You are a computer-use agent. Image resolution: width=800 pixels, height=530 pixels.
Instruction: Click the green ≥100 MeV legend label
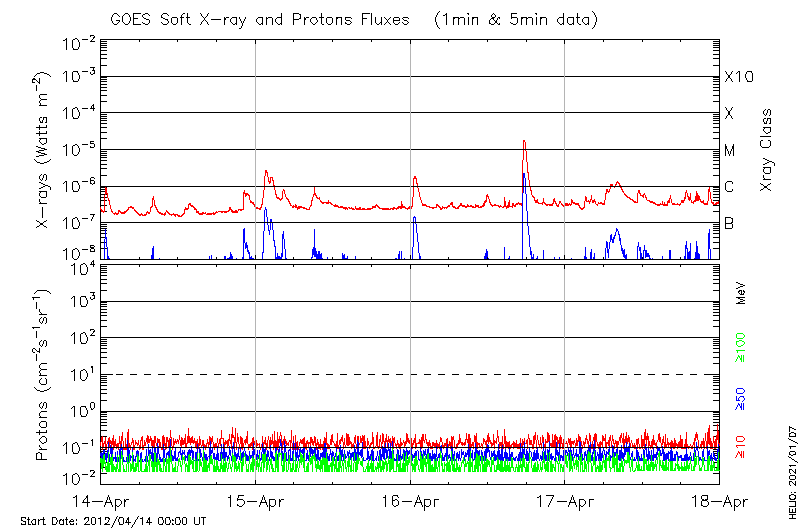point(741,347)
